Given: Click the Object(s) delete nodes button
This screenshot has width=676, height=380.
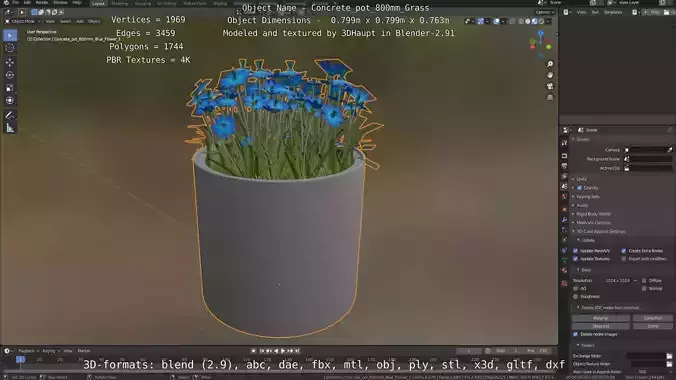Looking at the screenshot, I should tap(601, 326).
